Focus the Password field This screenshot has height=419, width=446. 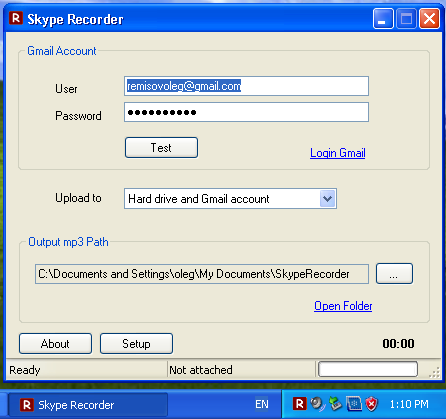click(x=246, y=112)
